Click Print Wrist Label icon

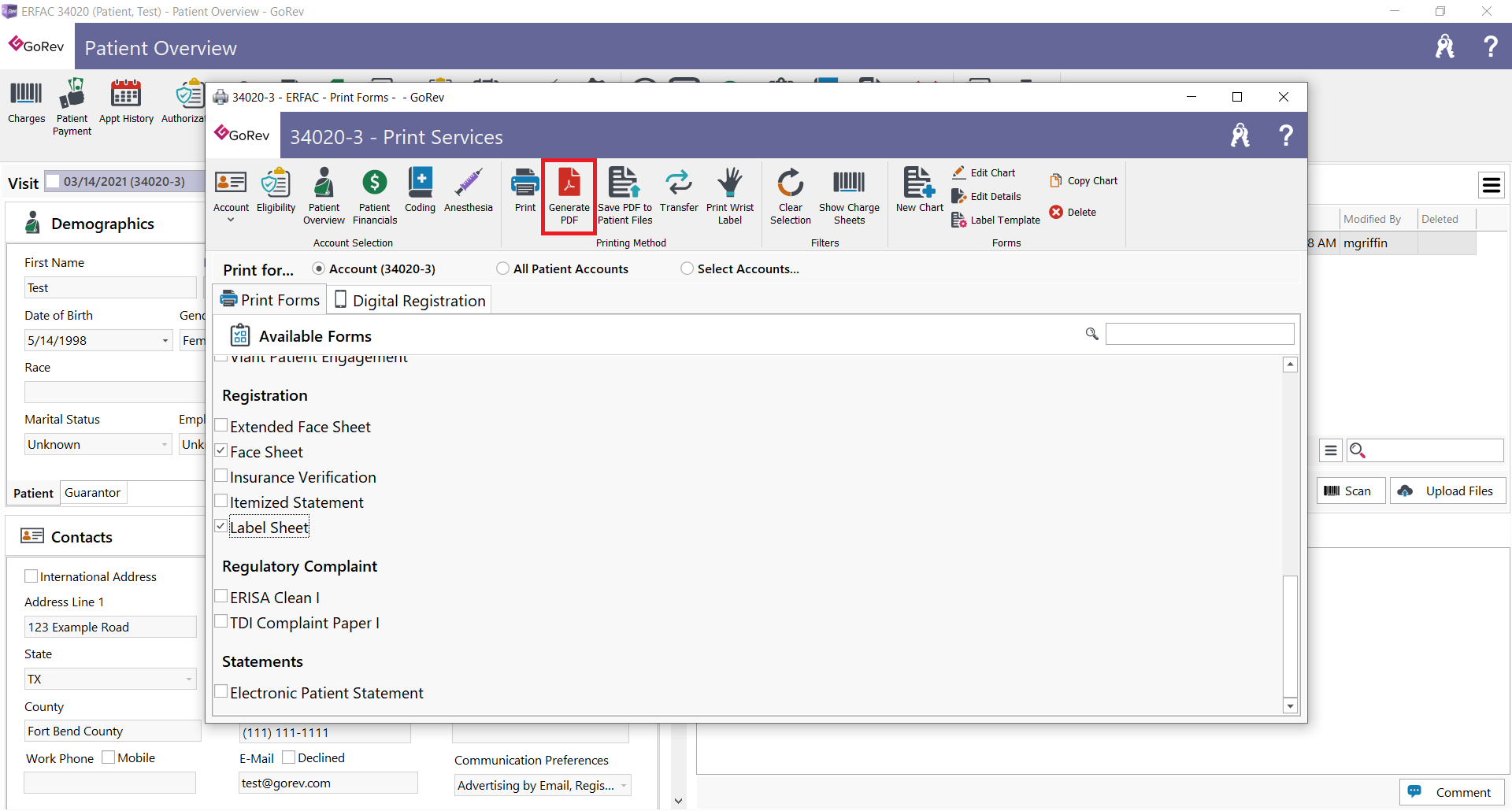[730, 196]
